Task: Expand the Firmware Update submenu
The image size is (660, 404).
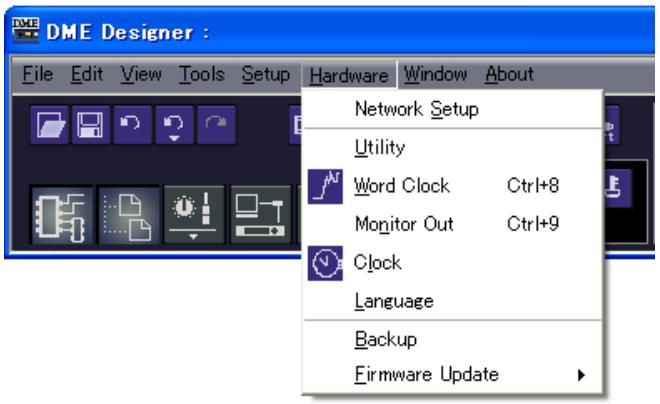Action: (452, 375)
